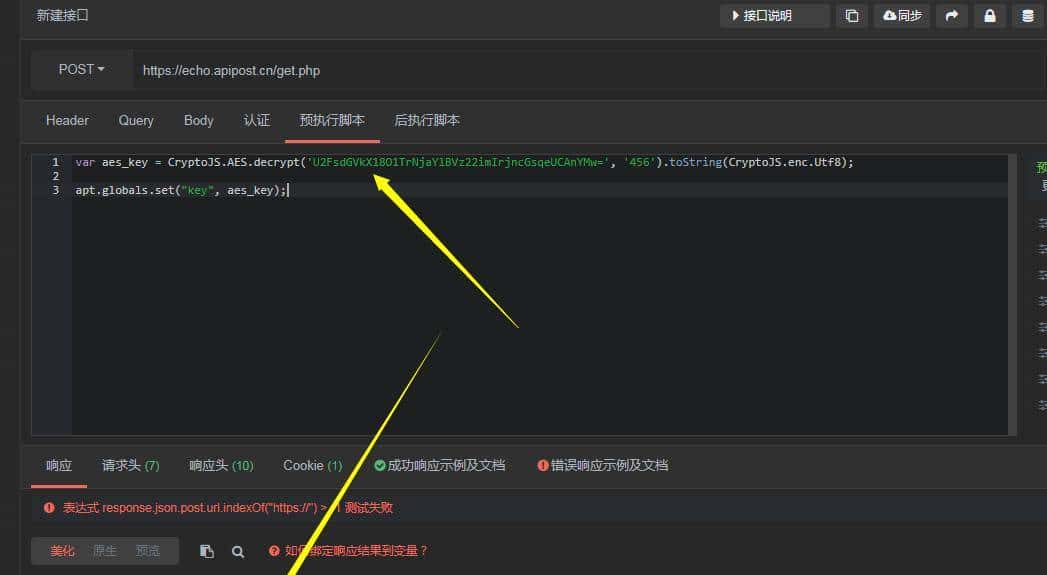Click the 同步 cloud sync button
The width and height of the screenshot is (1047, 575).
pos(901,15)
